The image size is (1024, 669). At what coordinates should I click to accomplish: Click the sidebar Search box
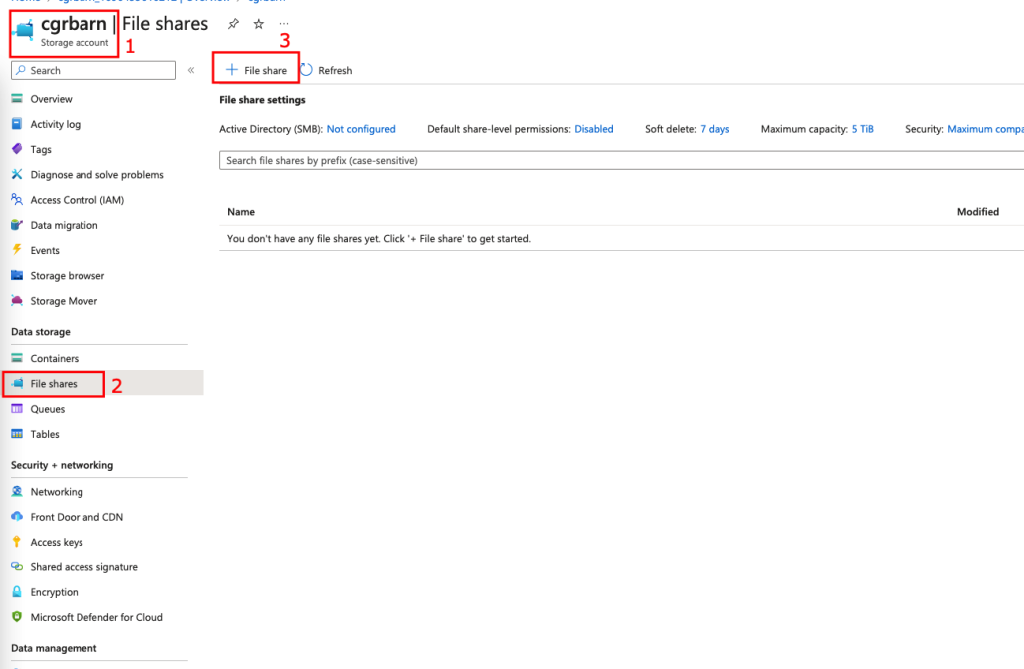click(93, 70)
